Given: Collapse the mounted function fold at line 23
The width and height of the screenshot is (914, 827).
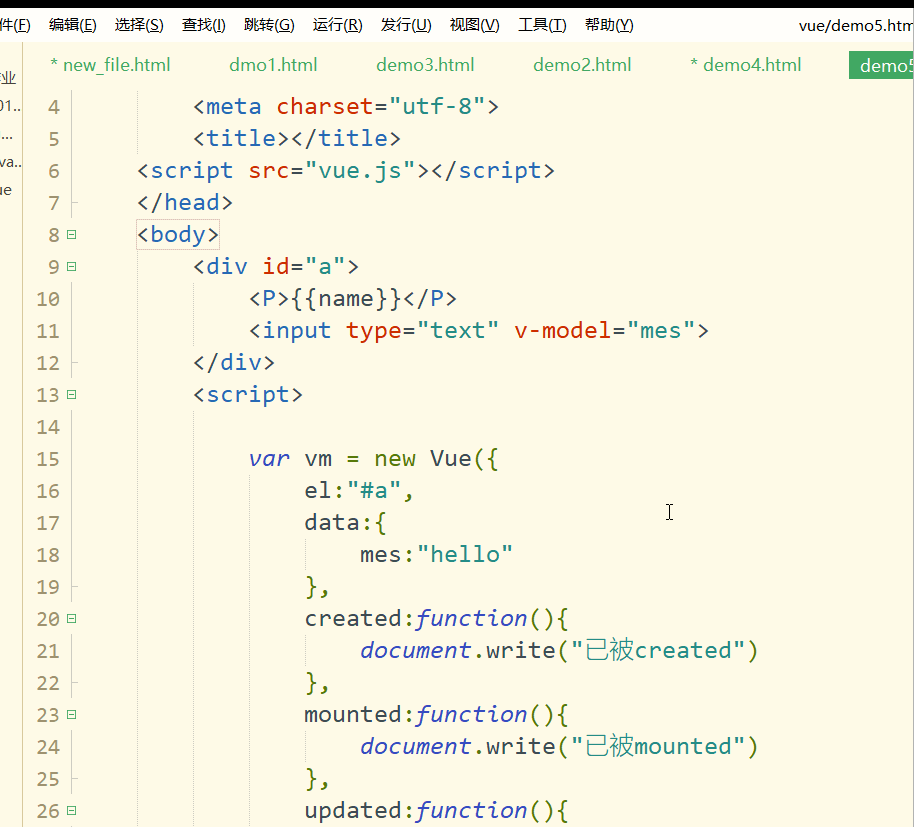Looking at the screenshot, I should click(x=72, y=715).
